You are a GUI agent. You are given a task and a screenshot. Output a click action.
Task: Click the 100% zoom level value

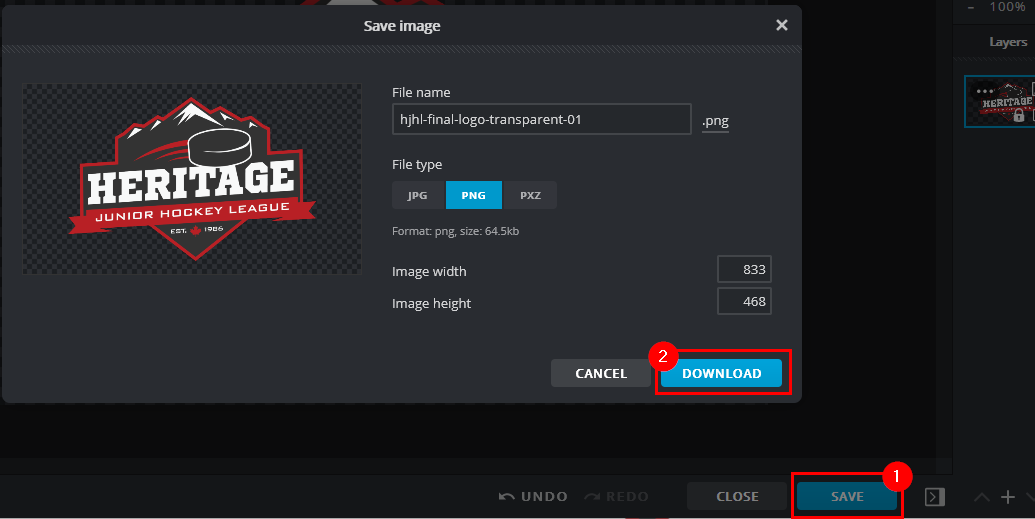coord(1007,7)
